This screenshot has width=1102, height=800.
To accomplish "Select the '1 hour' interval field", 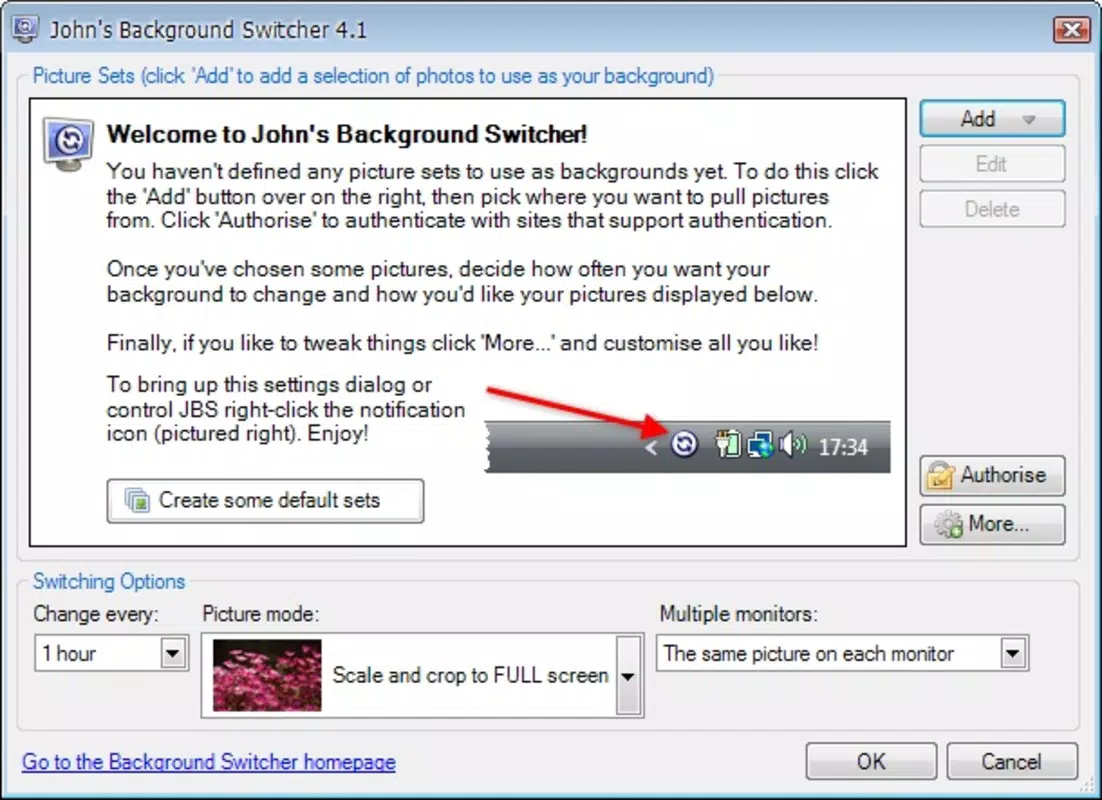I will coord(111,653).
